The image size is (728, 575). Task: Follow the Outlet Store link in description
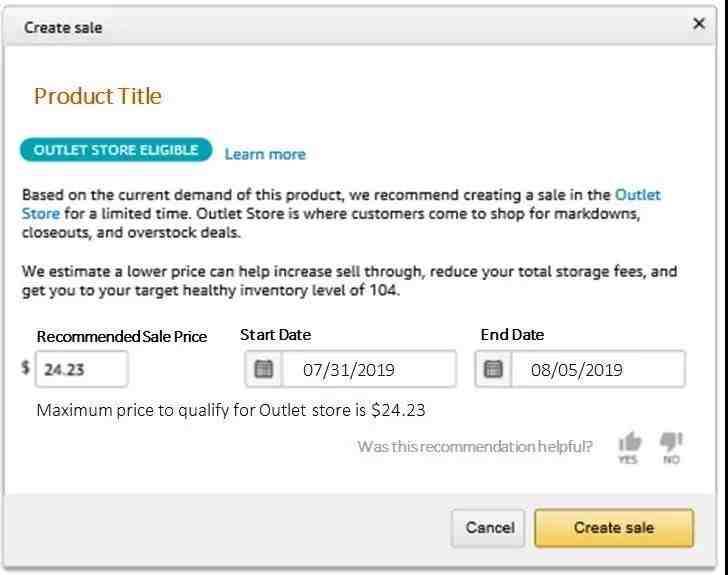[x=637, y=195]
